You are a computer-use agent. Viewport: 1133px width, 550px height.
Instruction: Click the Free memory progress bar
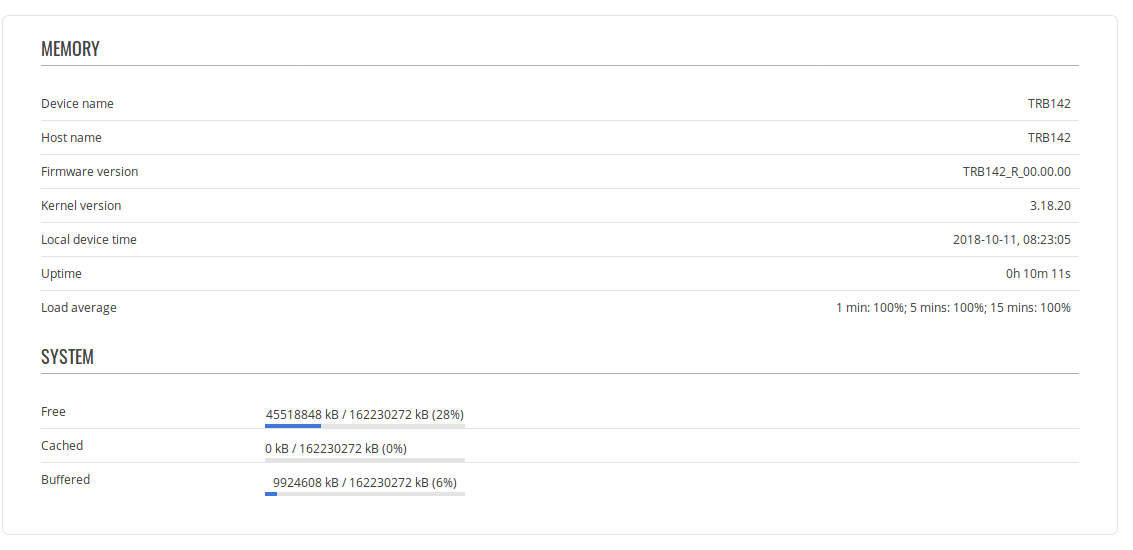(364, 426)
